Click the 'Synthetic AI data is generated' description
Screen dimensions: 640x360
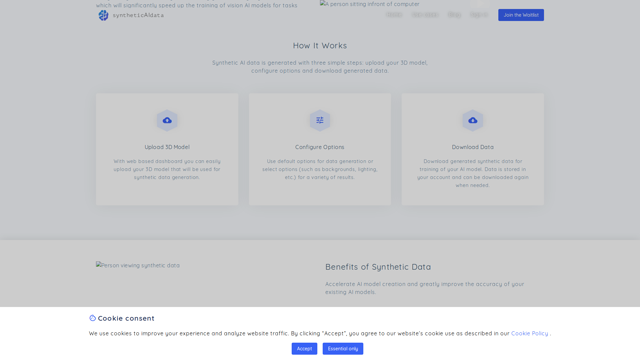coord(320,67)
